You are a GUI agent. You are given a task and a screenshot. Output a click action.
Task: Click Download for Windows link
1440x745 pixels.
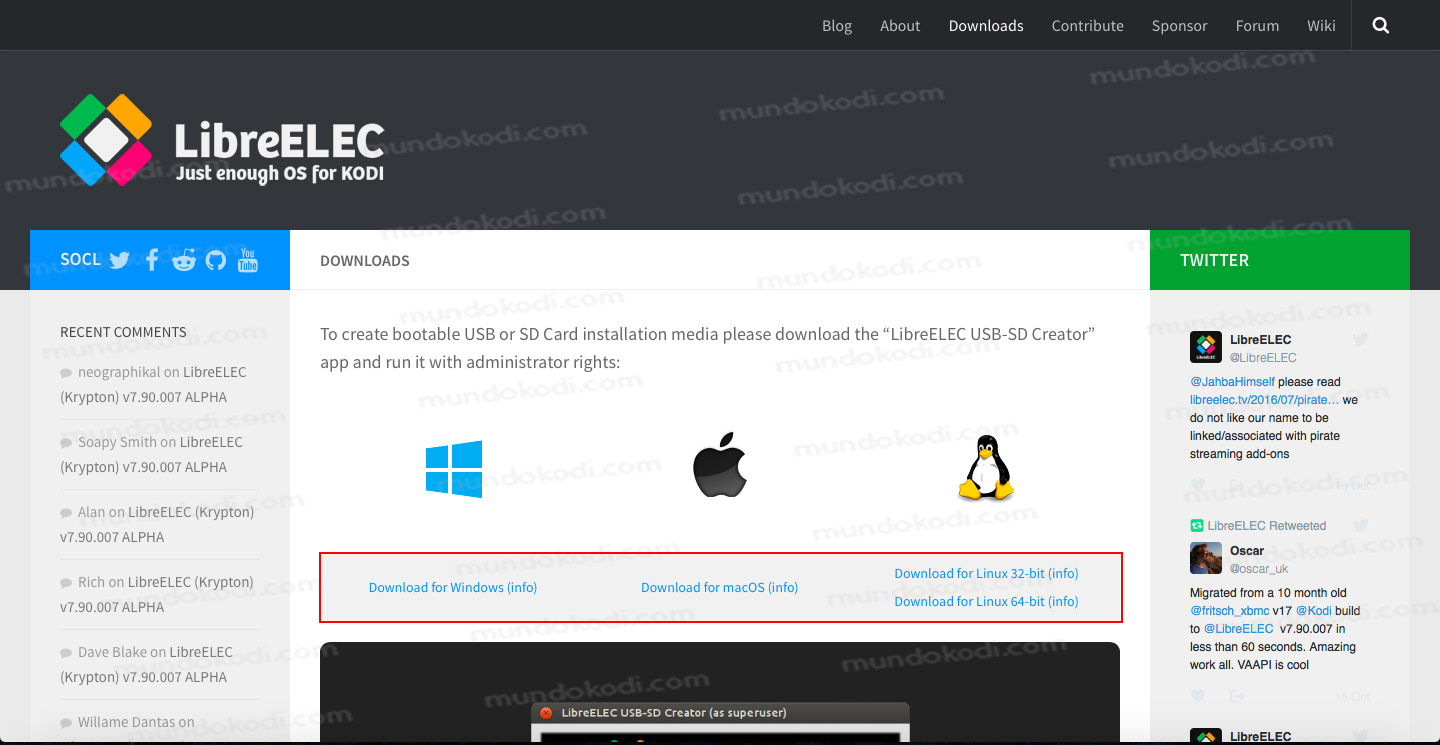[453, 588]
